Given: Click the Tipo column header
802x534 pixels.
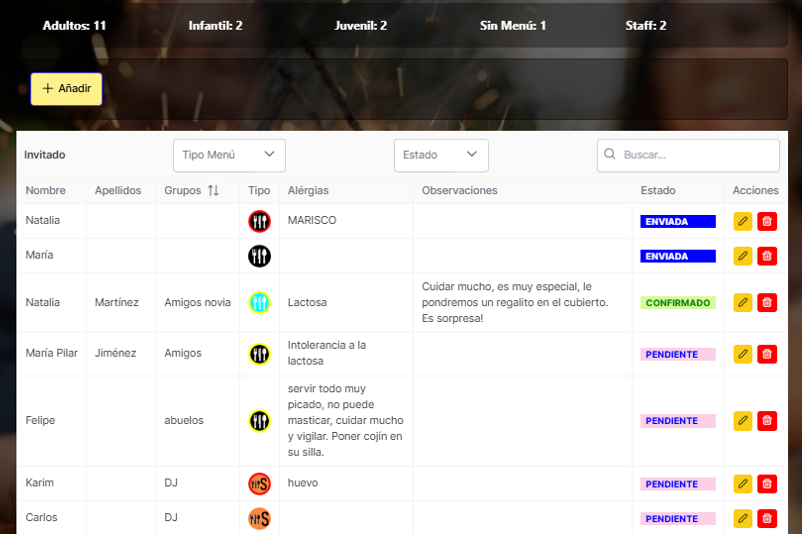Looking at the screenshot, I should tap(259, 190).
